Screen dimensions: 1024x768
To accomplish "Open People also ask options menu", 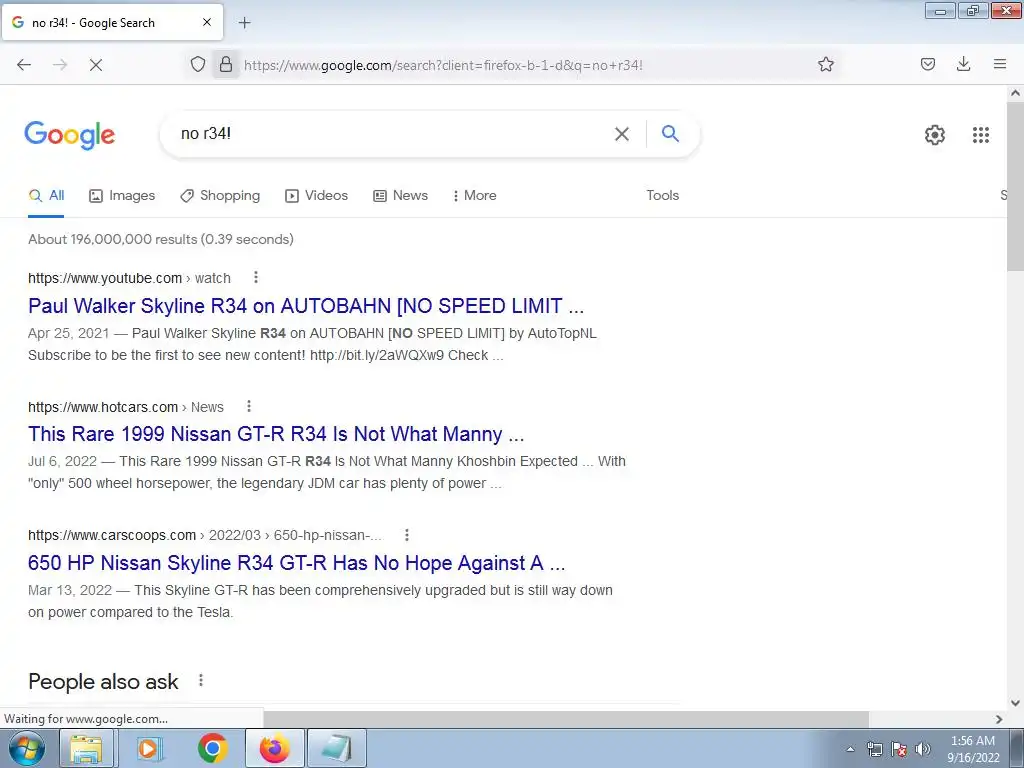I will [201, 680].
